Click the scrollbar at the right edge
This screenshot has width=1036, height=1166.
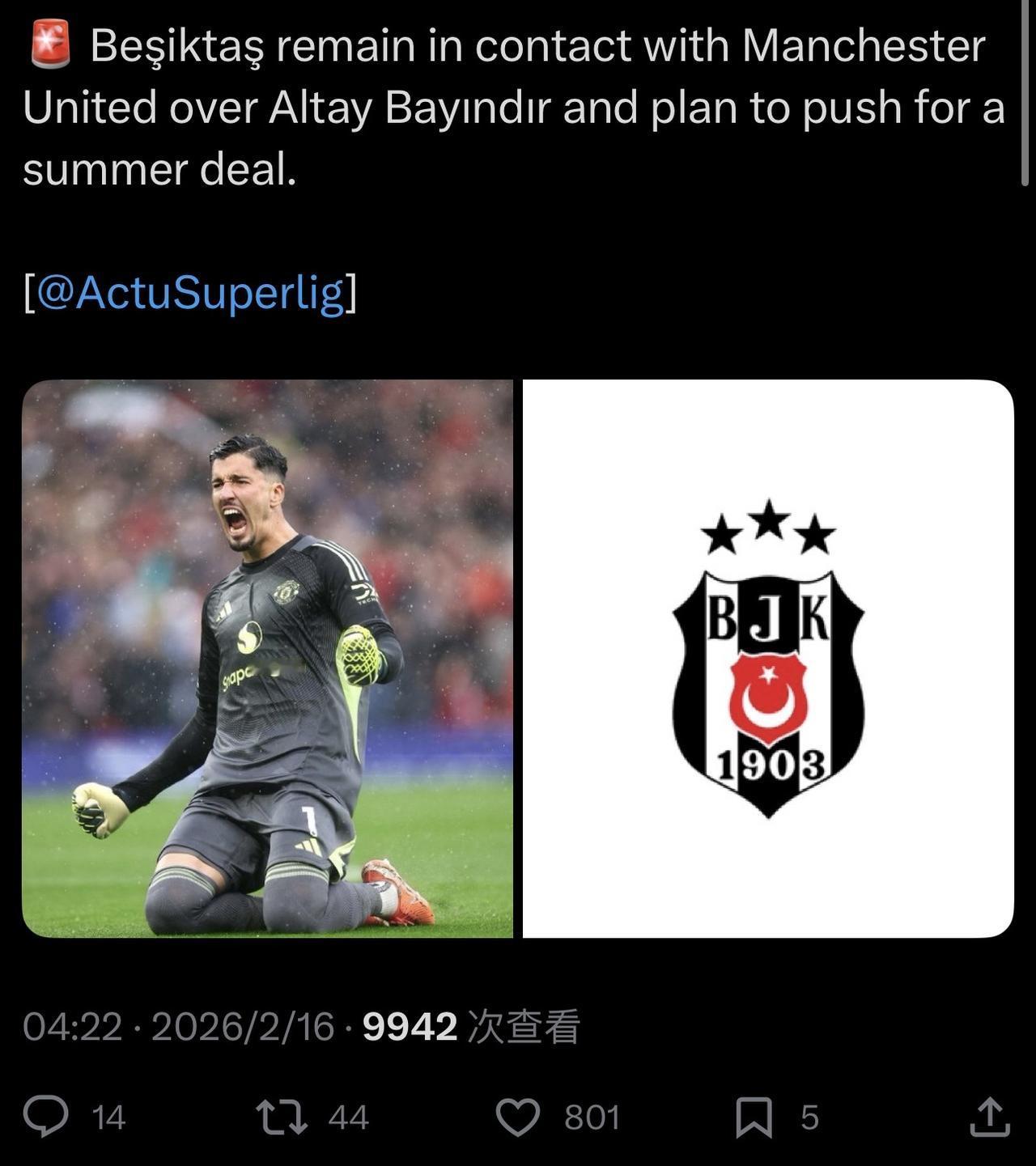pos(1026,93)
